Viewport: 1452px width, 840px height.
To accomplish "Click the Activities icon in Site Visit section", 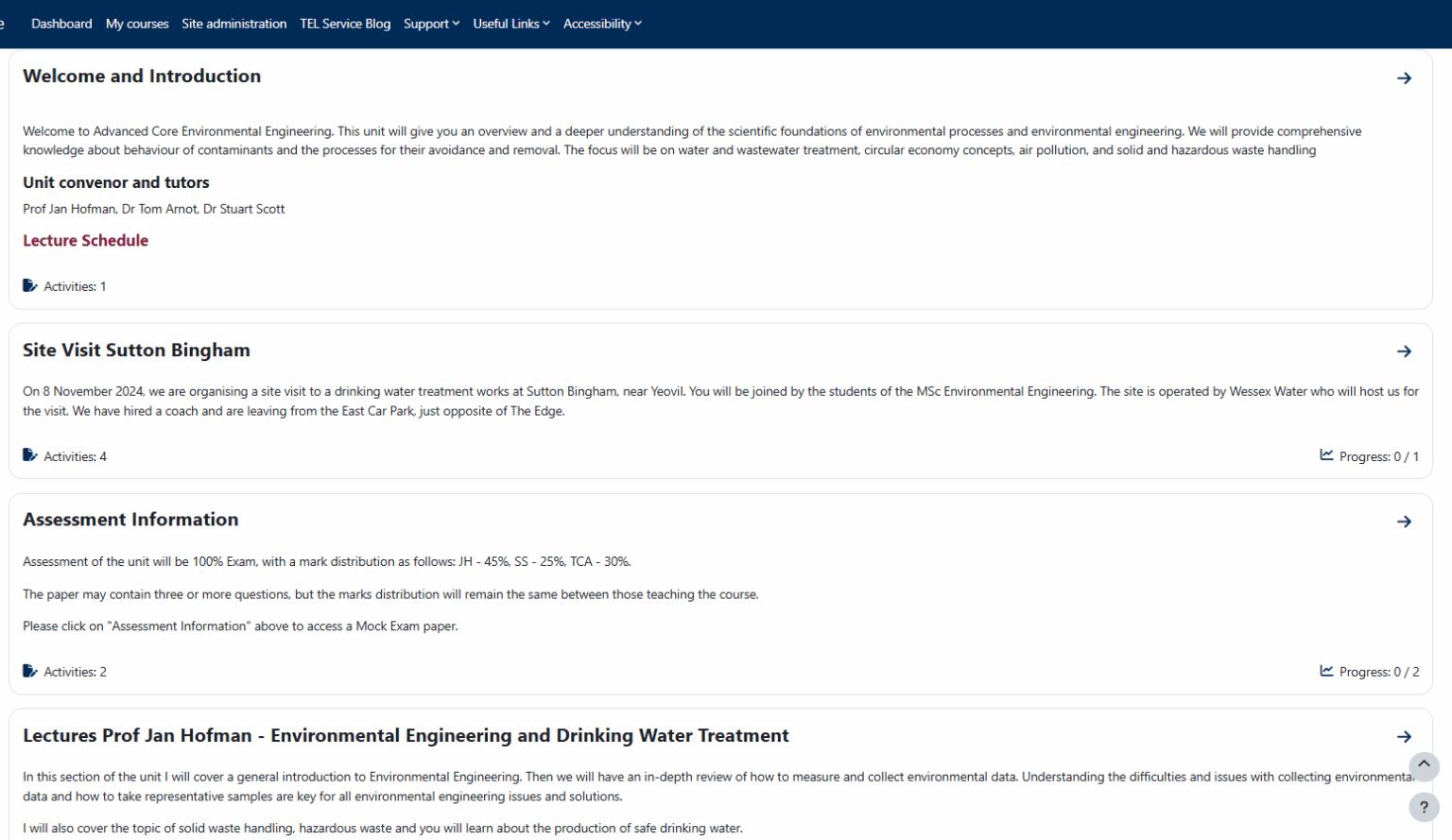I will coord(29,454).
